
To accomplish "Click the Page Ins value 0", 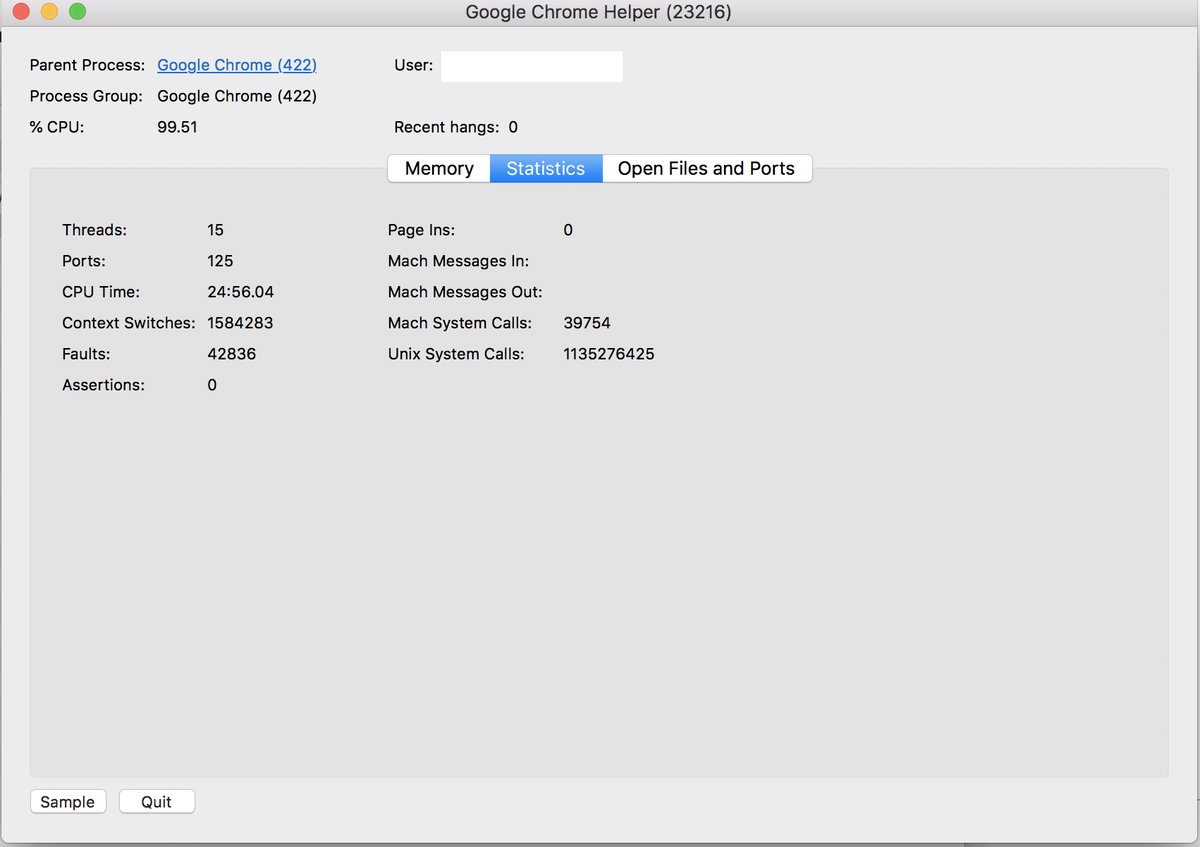I will (x=568, y=230).
